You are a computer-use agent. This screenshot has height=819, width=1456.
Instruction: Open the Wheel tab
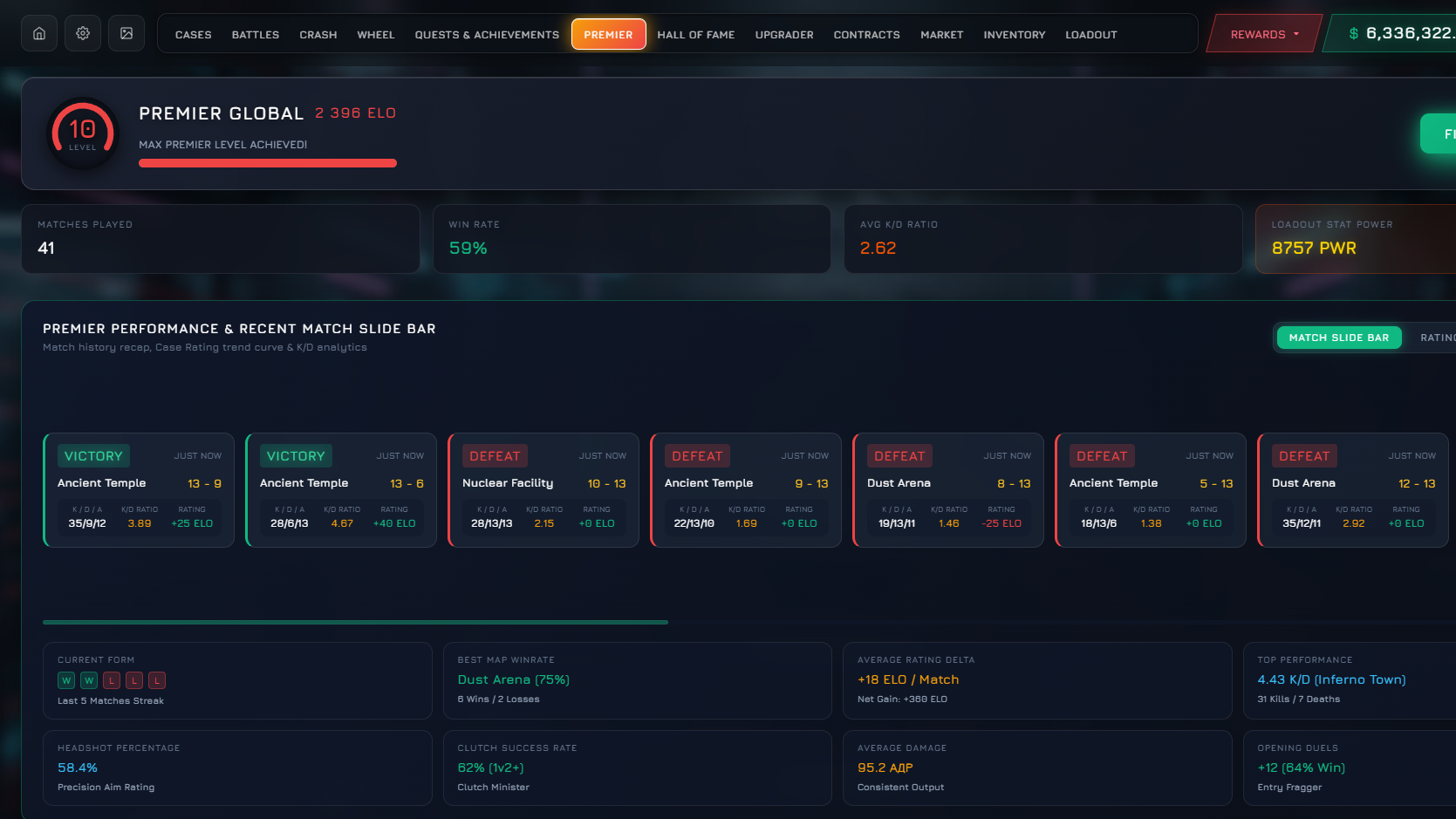click(x=376, y=35)
